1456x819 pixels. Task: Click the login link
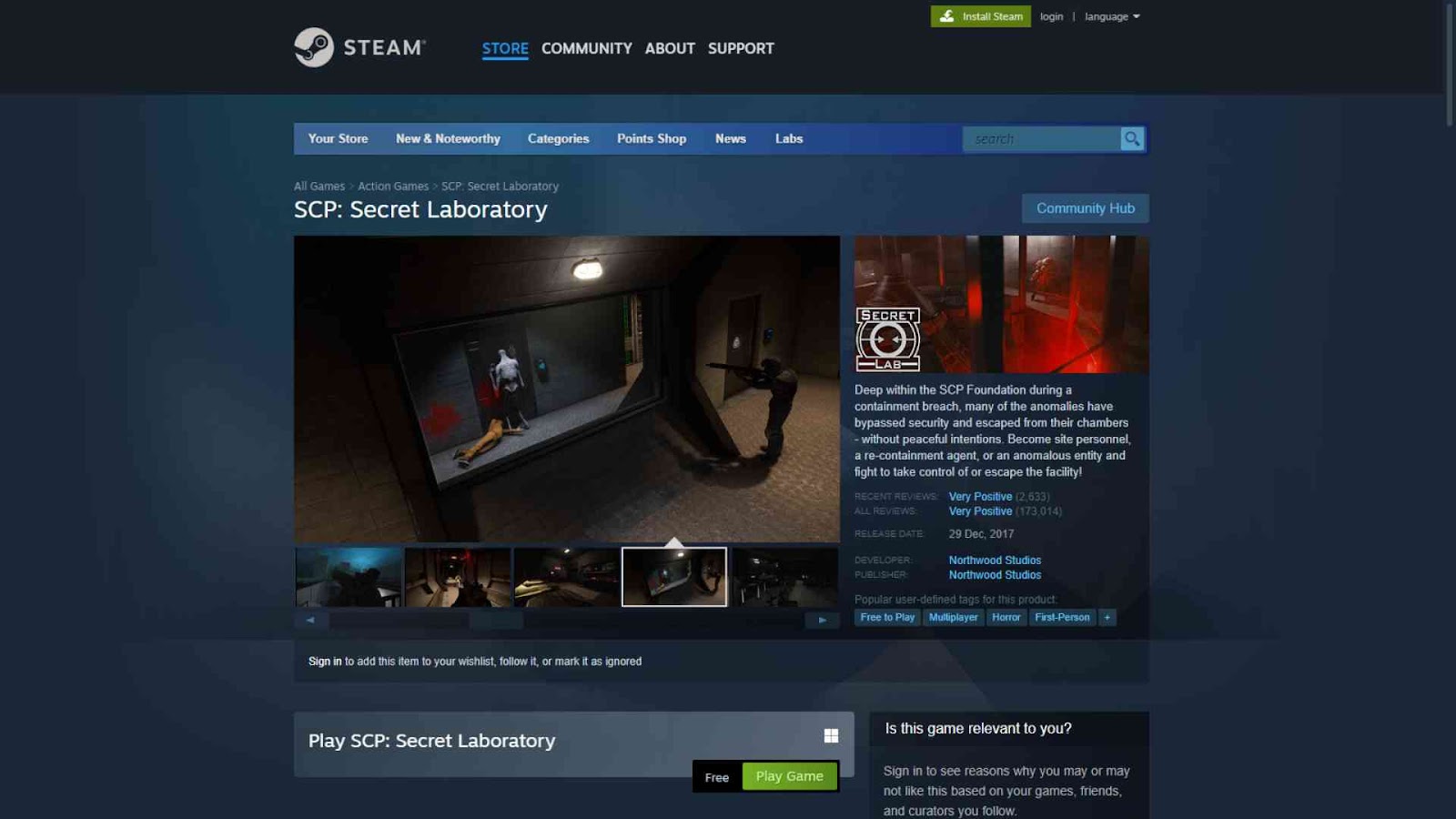[1051, 16]
